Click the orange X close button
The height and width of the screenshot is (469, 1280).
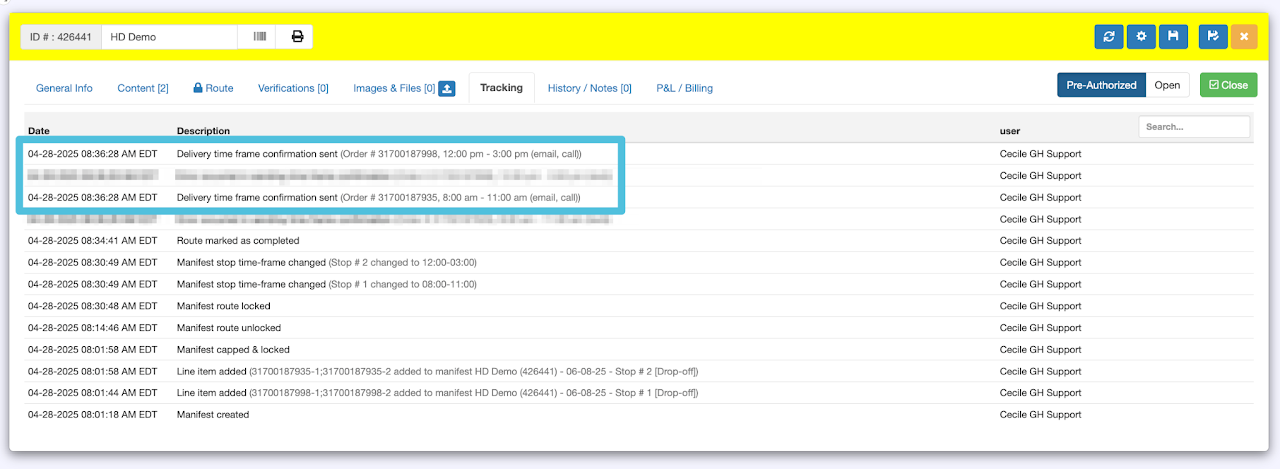click(x=1244, y=36)
